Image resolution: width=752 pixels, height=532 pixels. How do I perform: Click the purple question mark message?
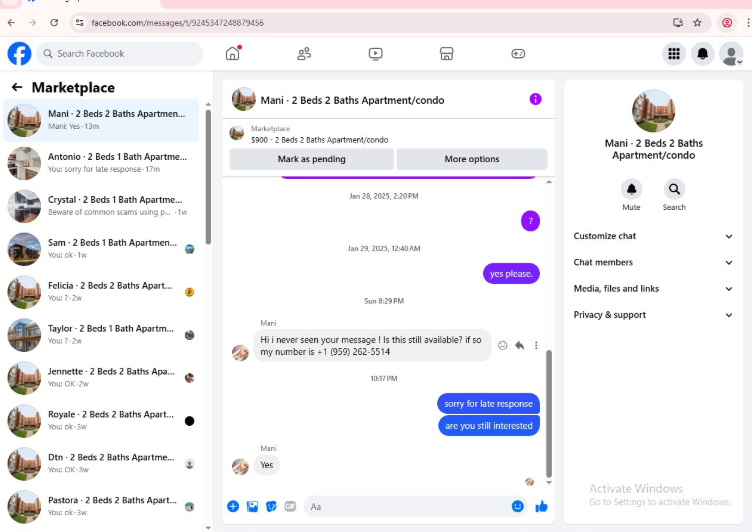[x=530, y=221]
